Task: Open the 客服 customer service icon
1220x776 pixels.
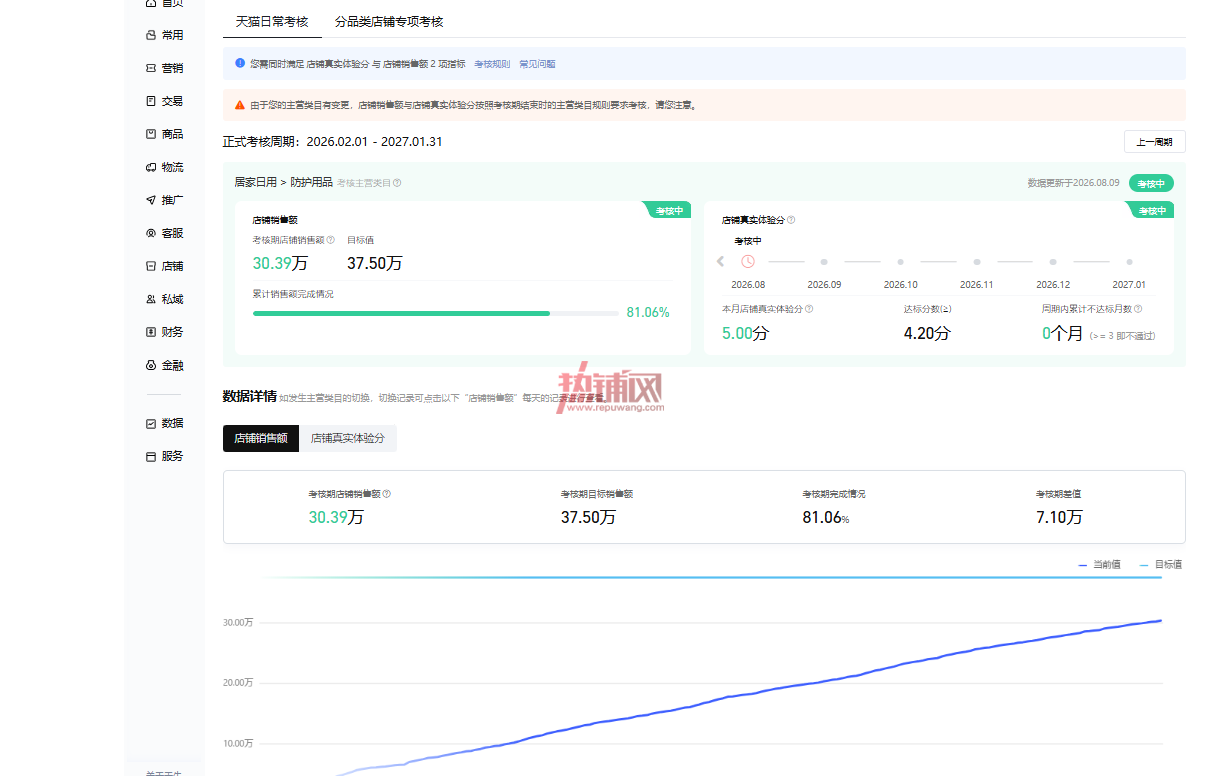Action: pos(151,233)
